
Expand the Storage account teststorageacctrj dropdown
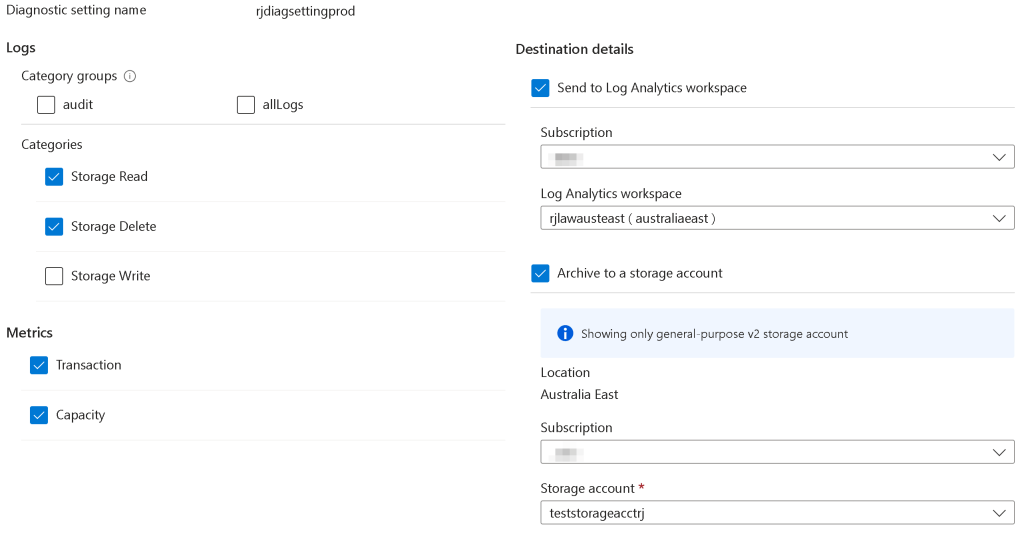[777, 513]
